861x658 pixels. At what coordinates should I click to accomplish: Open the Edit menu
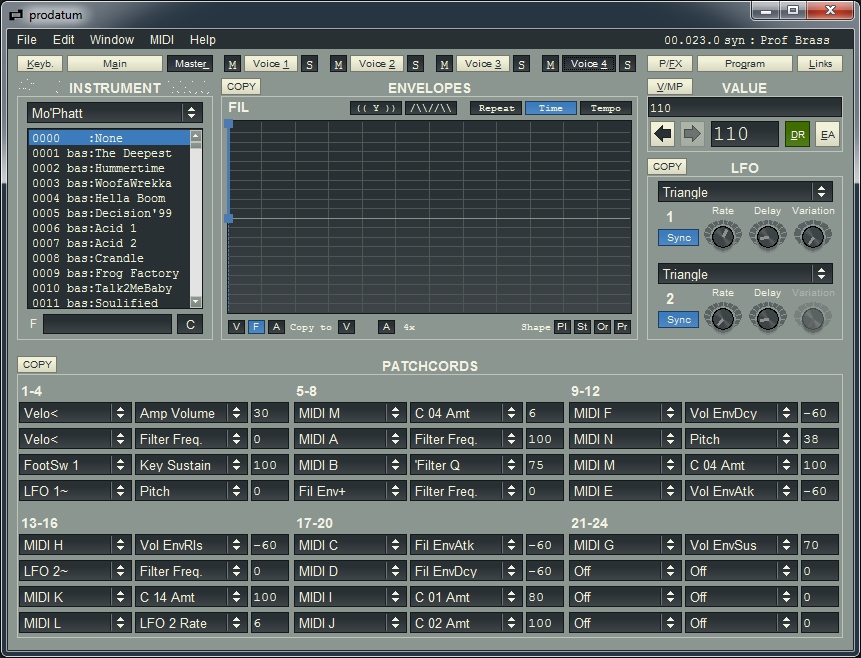tap(63, 40)
